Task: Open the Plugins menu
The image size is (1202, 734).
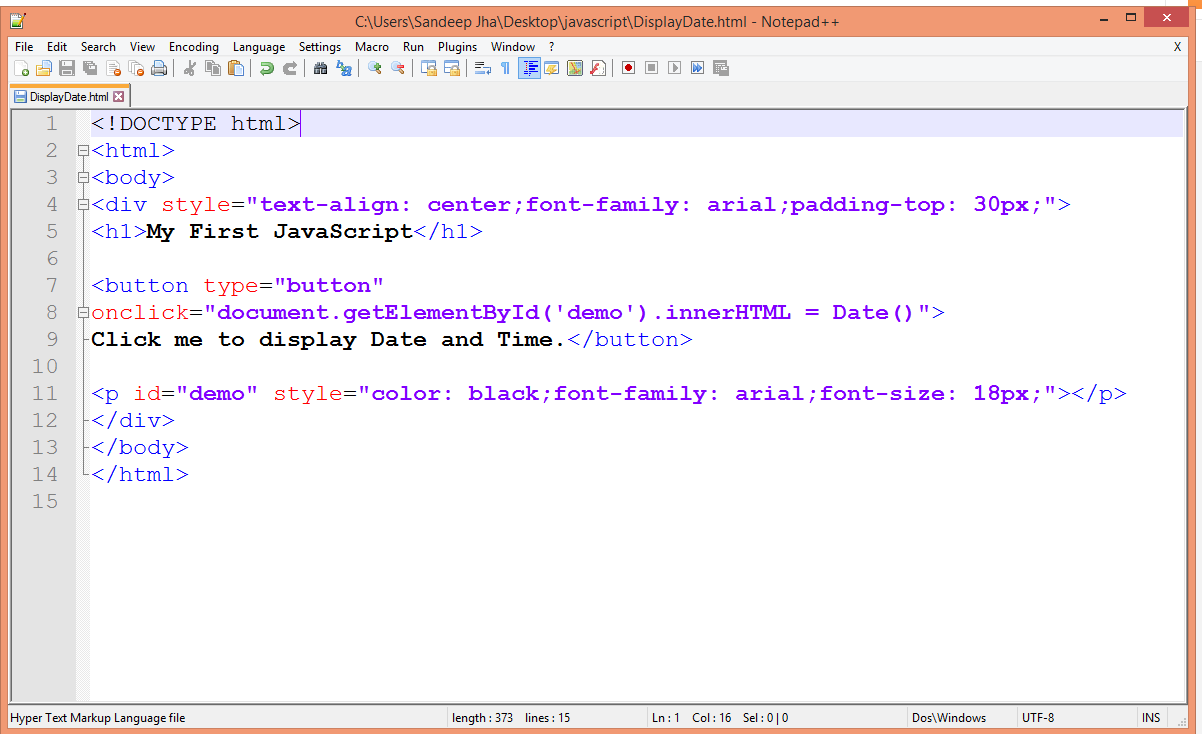Action: pyautogui.click(x=456, y=46)
